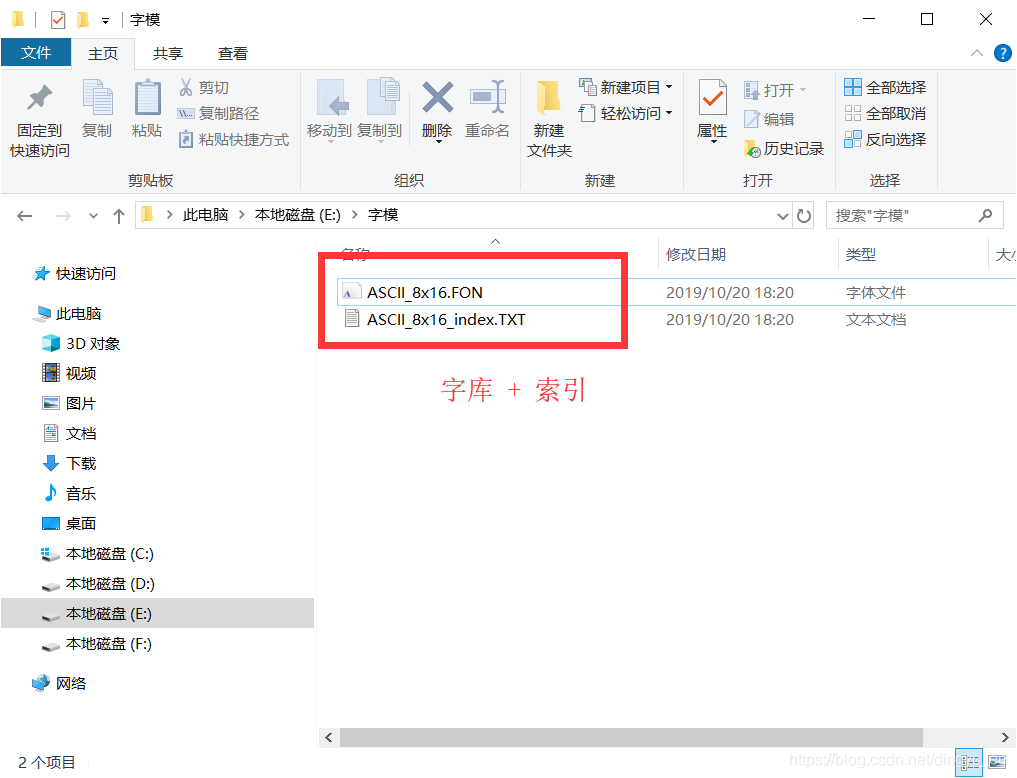Click Copy path (复制路径)
1017x778 pixels.
[x=219, y=113]
